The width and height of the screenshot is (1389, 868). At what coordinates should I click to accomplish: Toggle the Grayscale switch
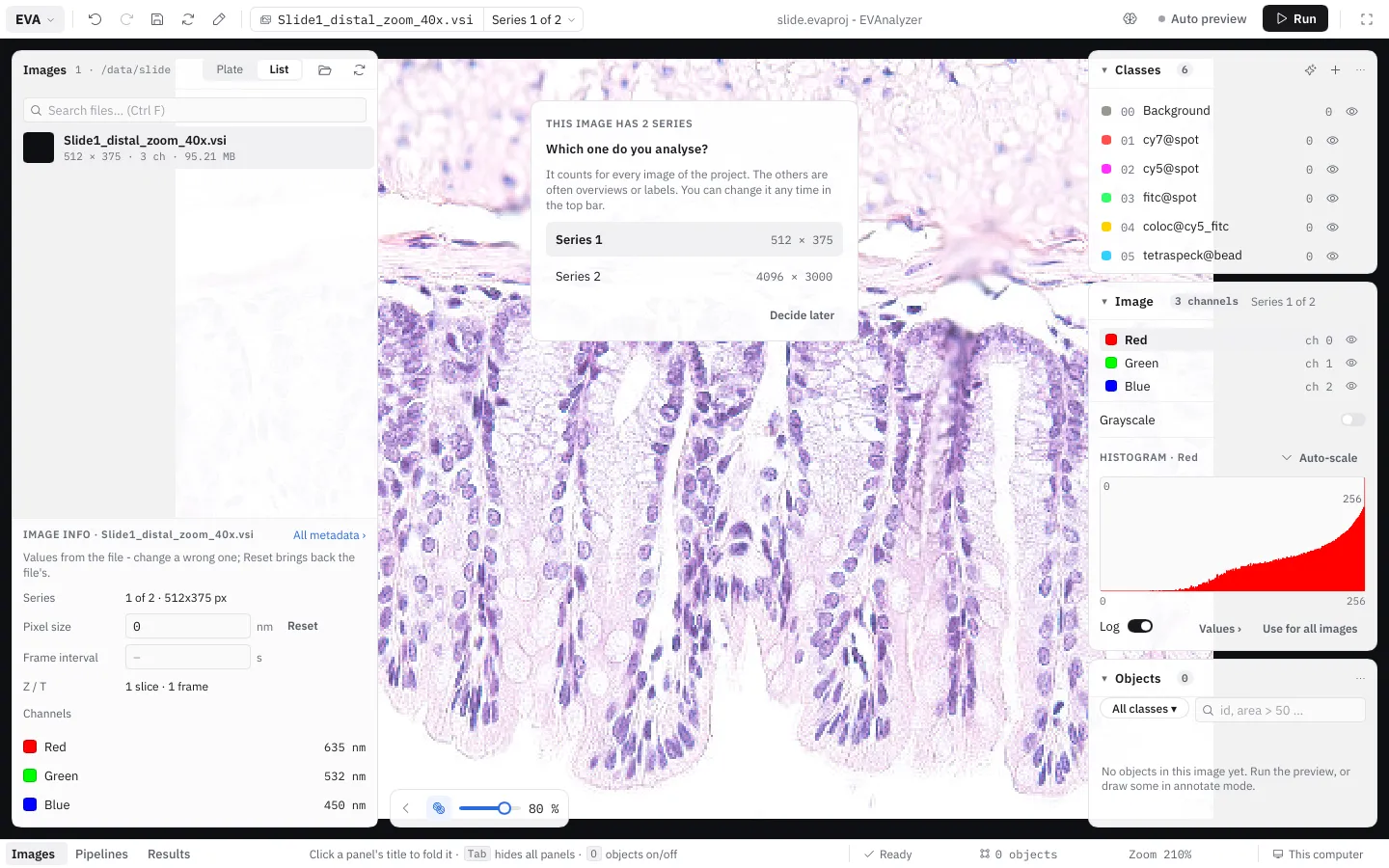(1353, 420)
